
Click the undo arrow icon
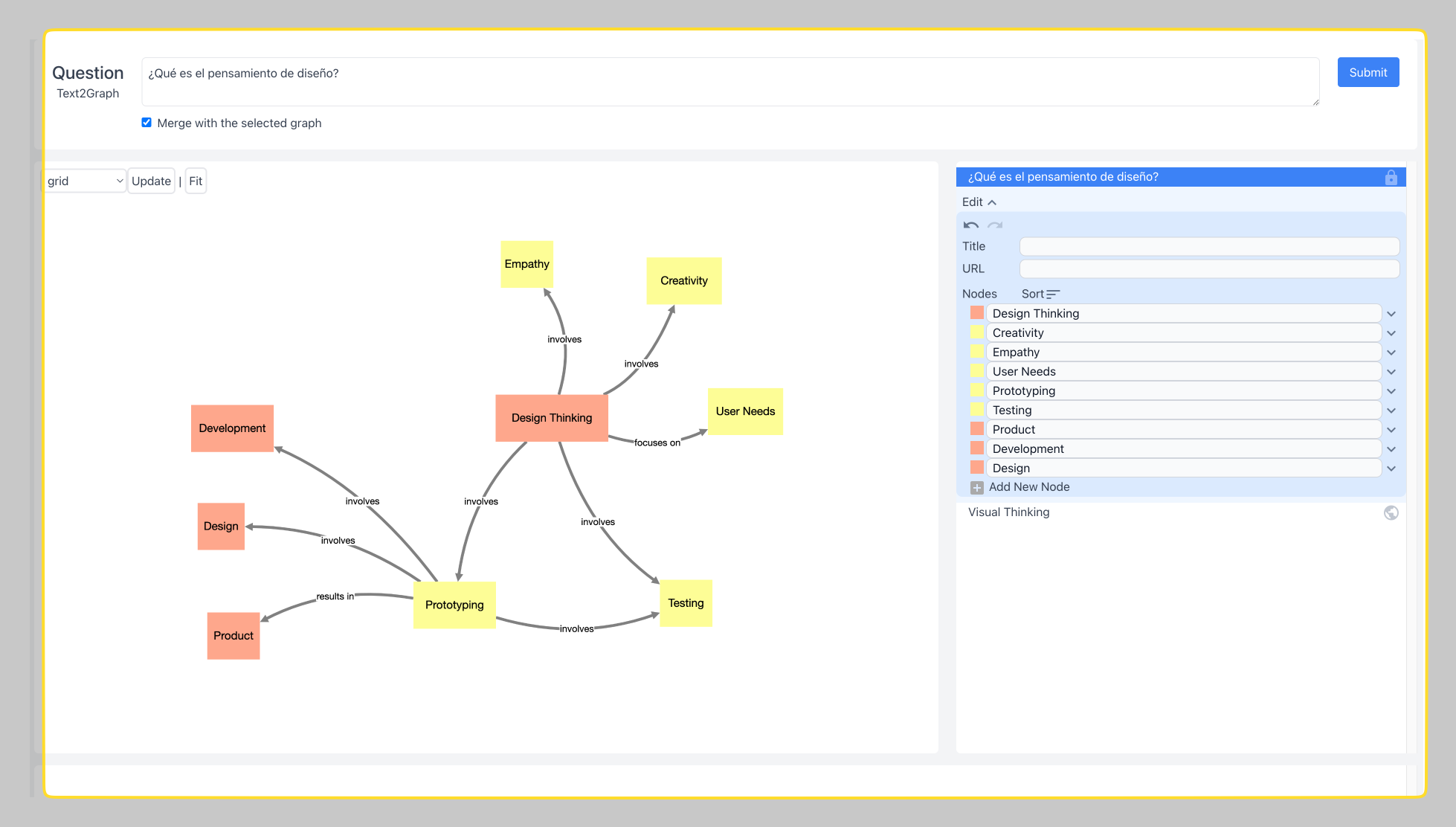point(970,225)
